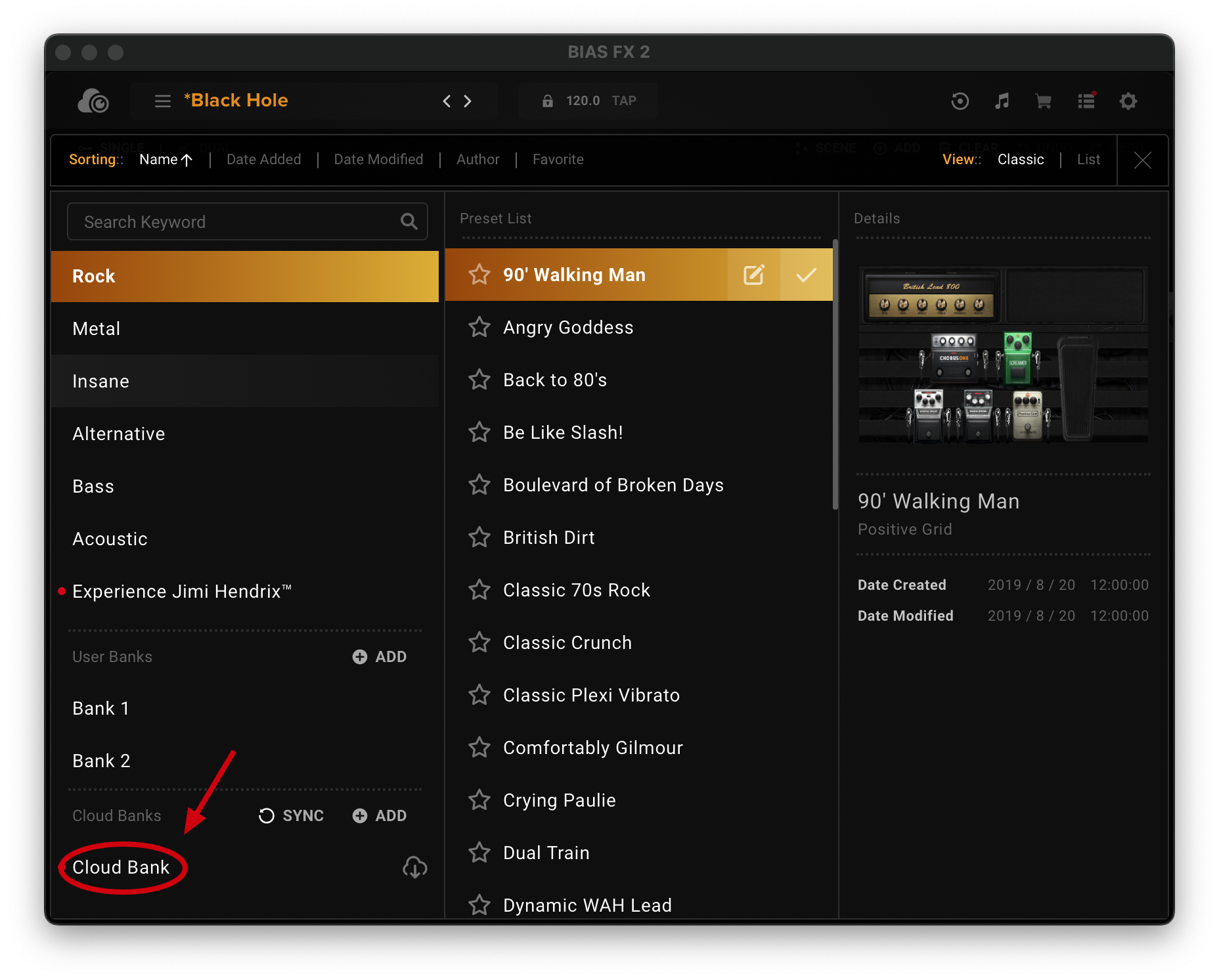Star Boulevard of Broken Days preset
1219x980 pixels.
(x=479, y=485)
